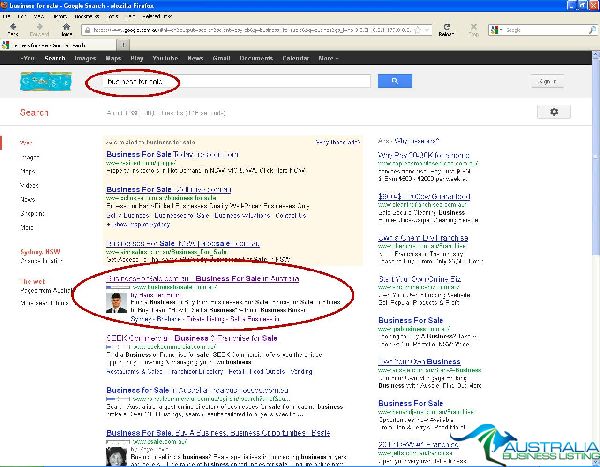Click the magnifier icon in Firefox search box
The image size is (600, 467).
click(592, 30)
